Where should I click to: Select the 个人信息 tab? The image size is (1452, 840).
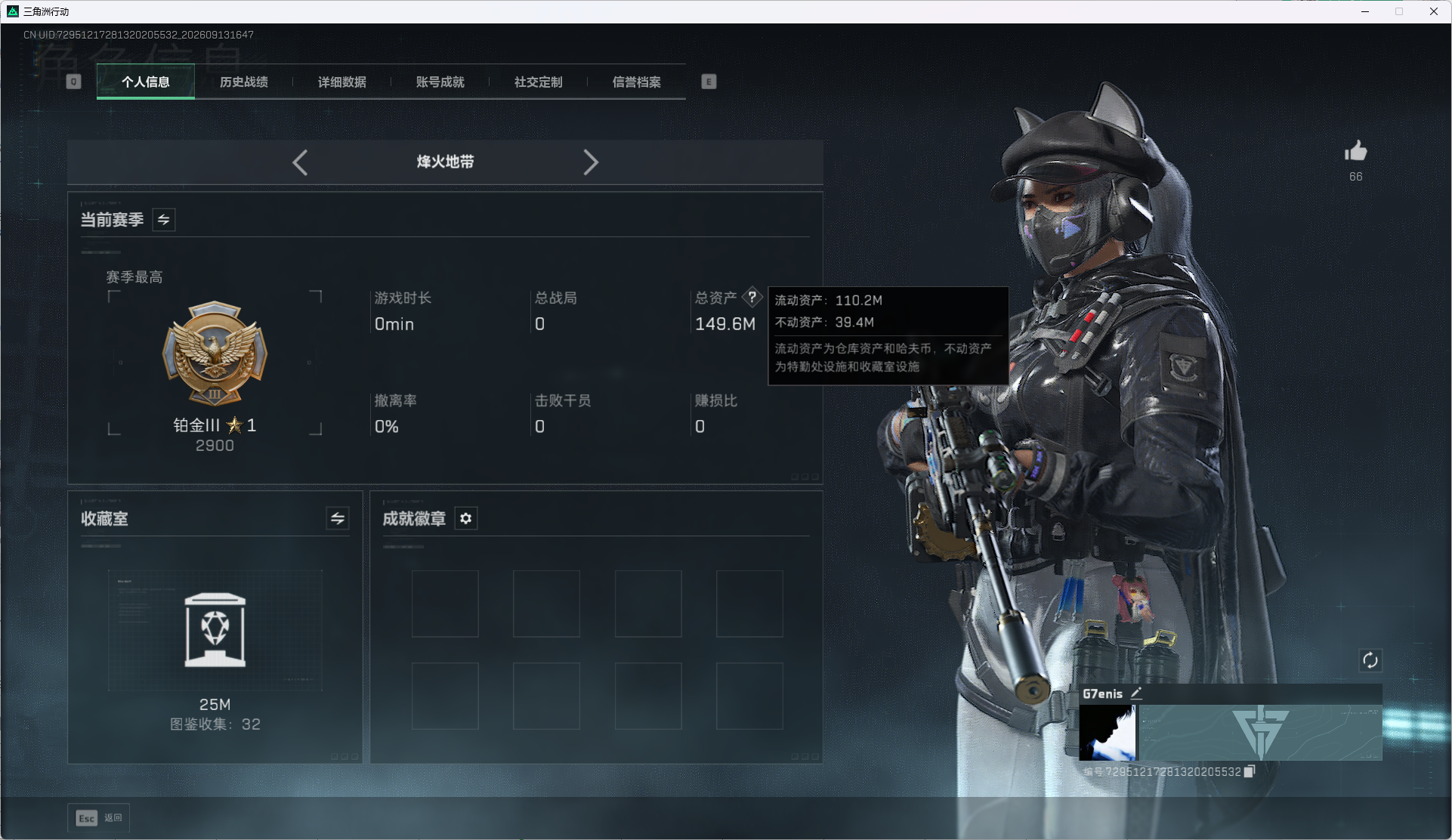click(146, 82)
